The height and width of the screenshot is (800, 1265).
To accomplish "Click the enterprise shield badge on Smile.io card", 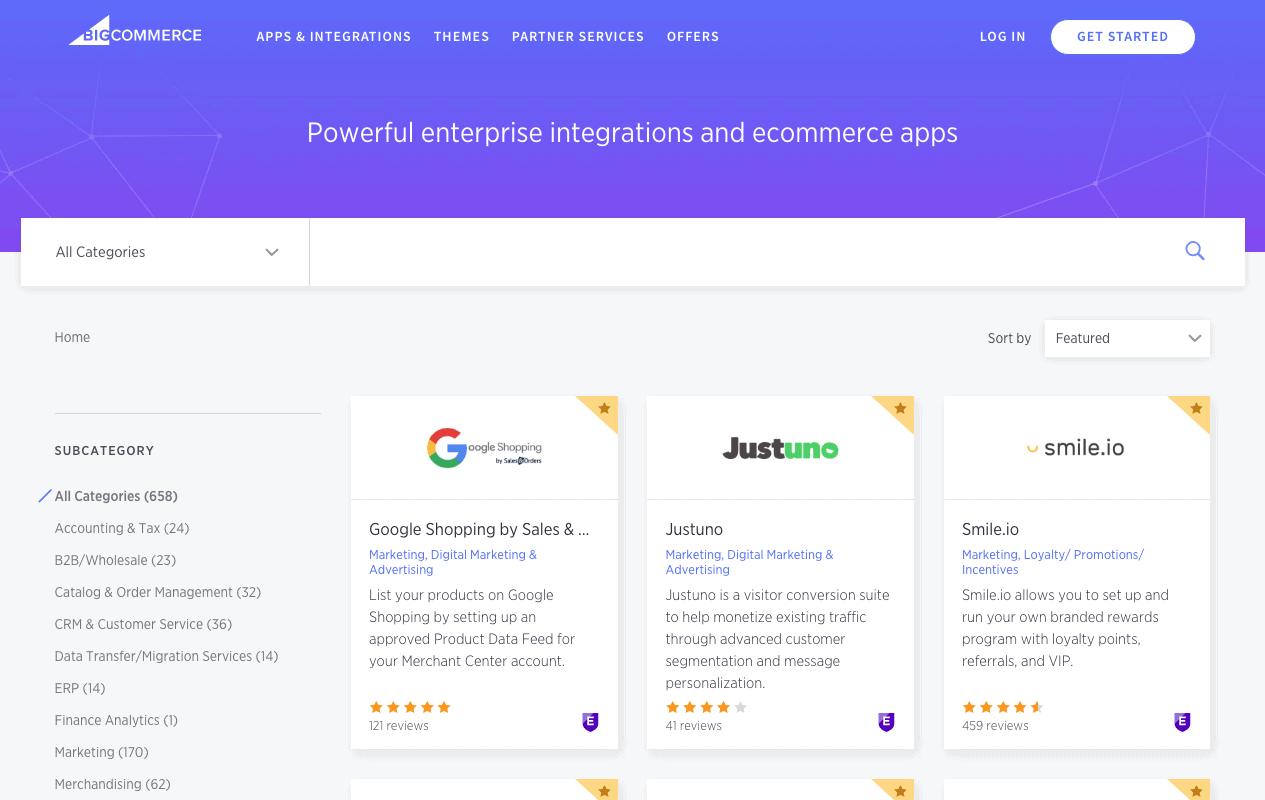I will click(x=1182, y=722).
